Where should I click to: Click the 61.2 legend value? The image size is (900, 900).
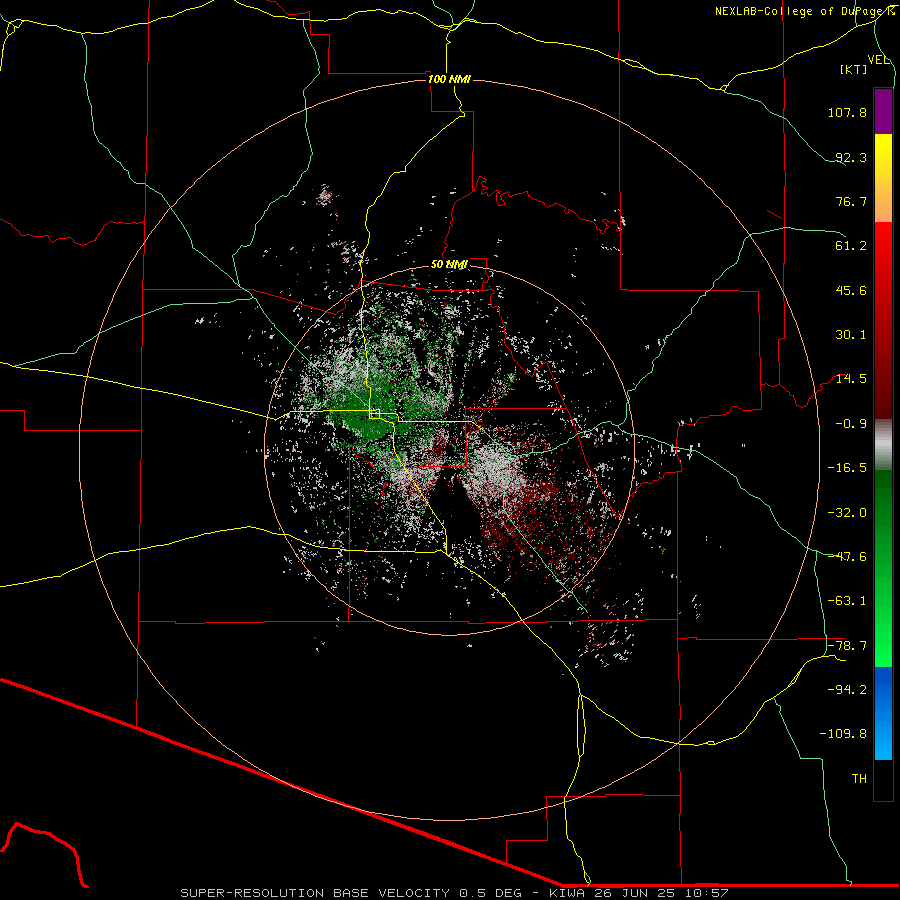(851, 246)
